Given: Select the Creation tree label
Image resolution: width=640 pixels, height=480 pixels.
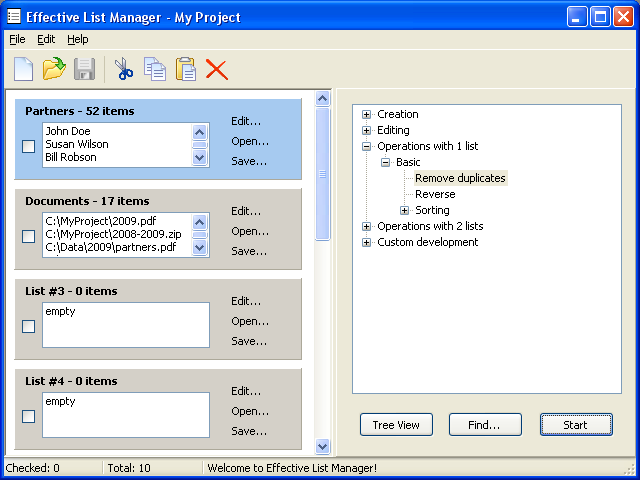Looking at the screenshot, I should coord(398,114).
